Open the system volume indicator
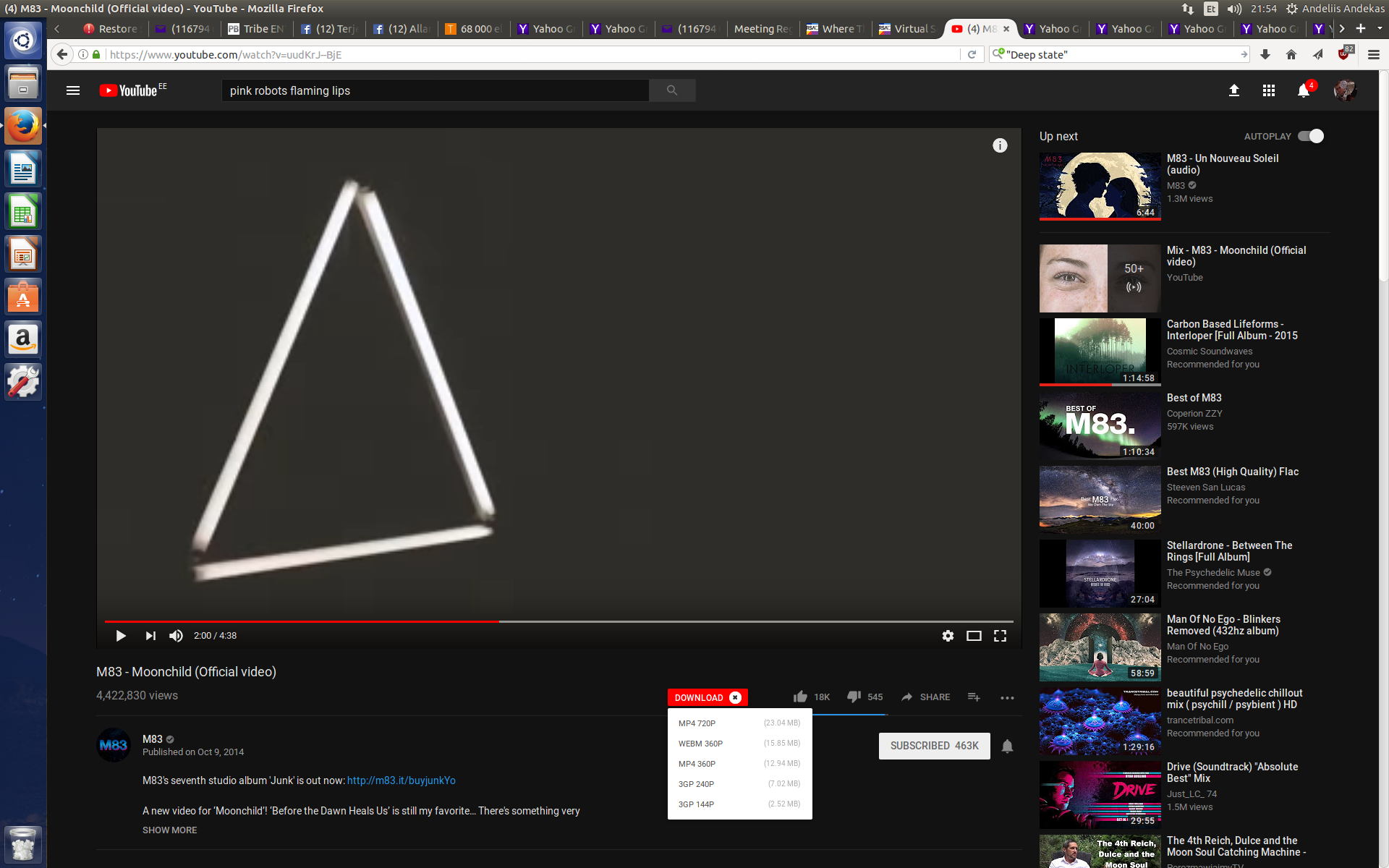Image resolution: width=1389 pixels, height=868 pixels. [1234, 9]
